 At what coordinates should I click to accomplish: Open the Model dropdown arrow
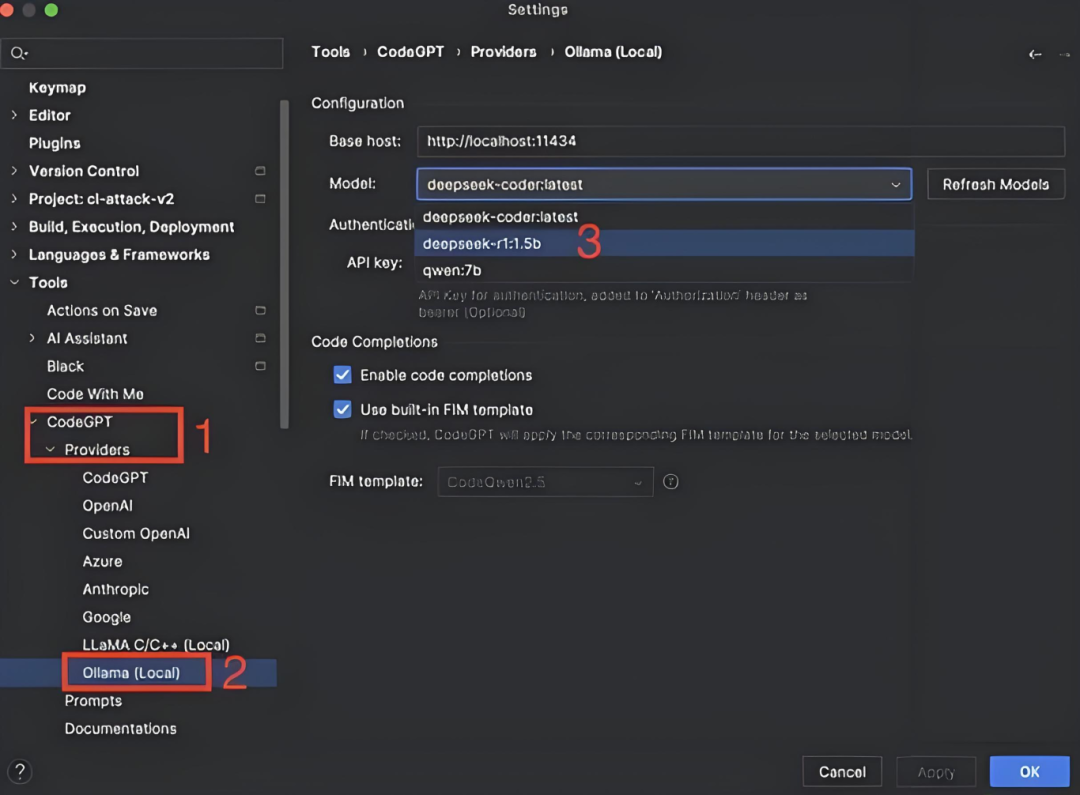895,185
